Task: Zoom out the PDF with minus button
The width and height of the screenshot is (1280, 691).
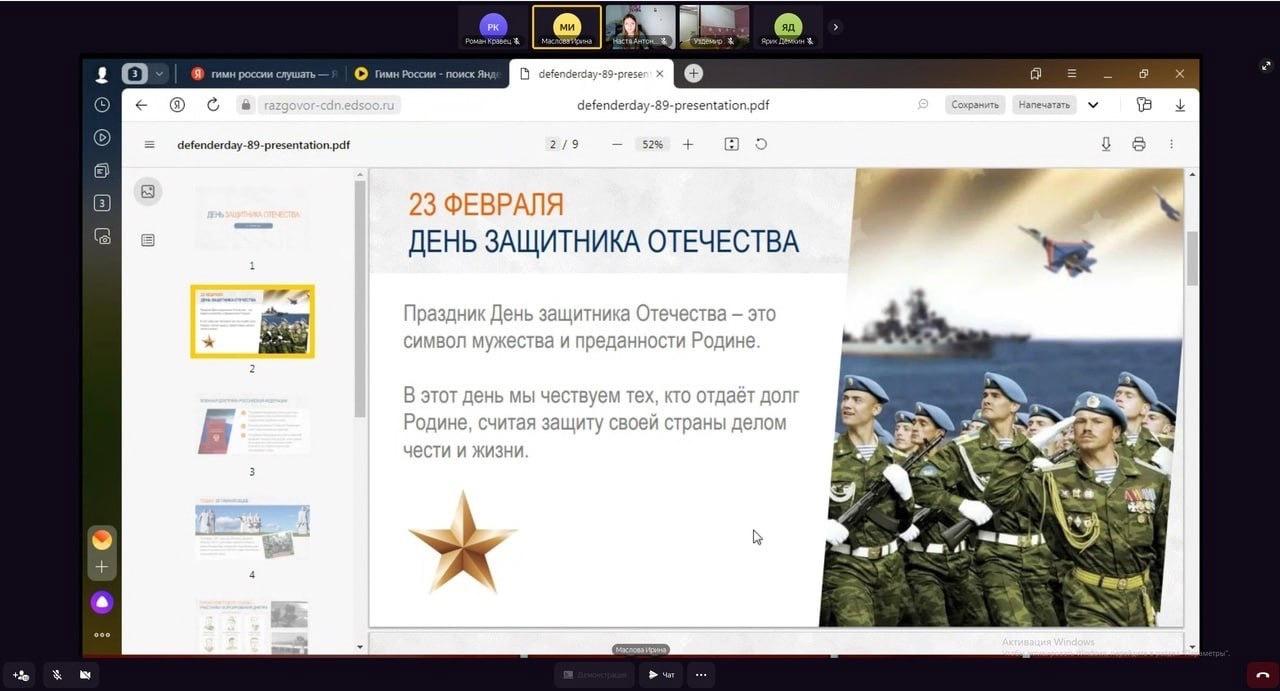Action: [x=617, y=144]
